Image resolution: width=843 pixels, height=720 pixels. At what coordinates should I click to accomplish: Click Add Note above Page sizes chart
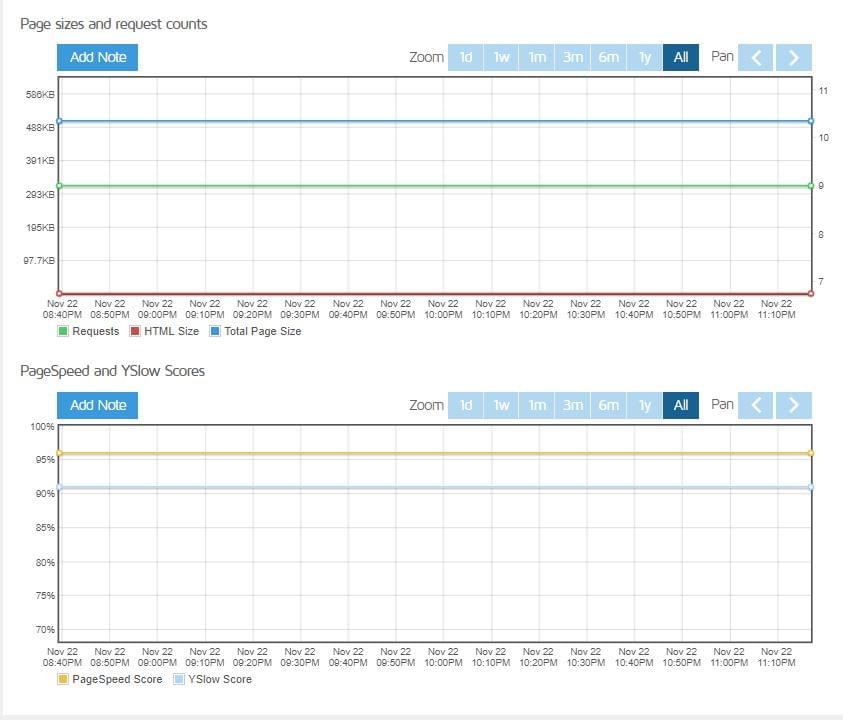97,57
